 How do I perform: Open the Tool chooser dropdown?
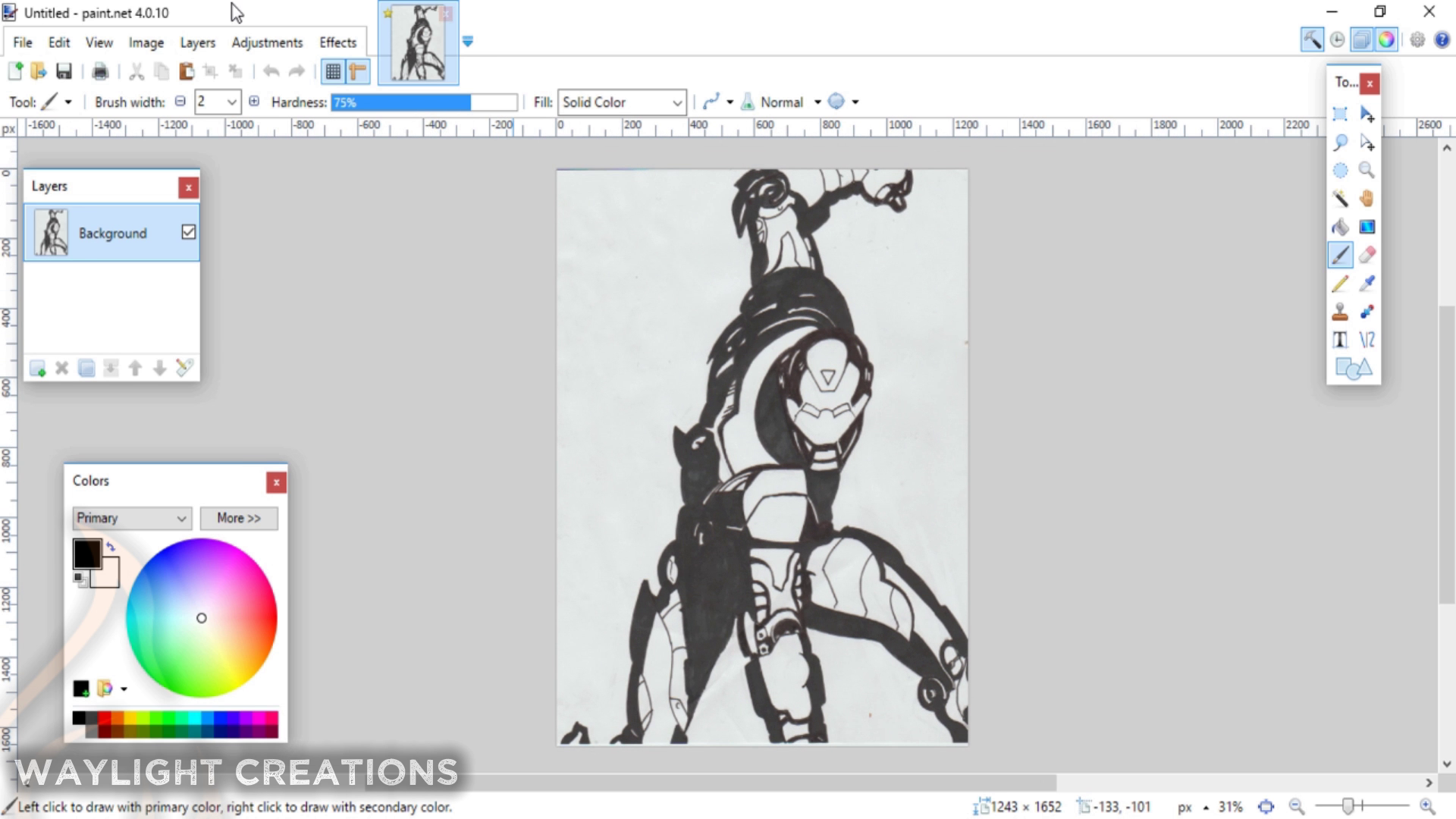68,102
